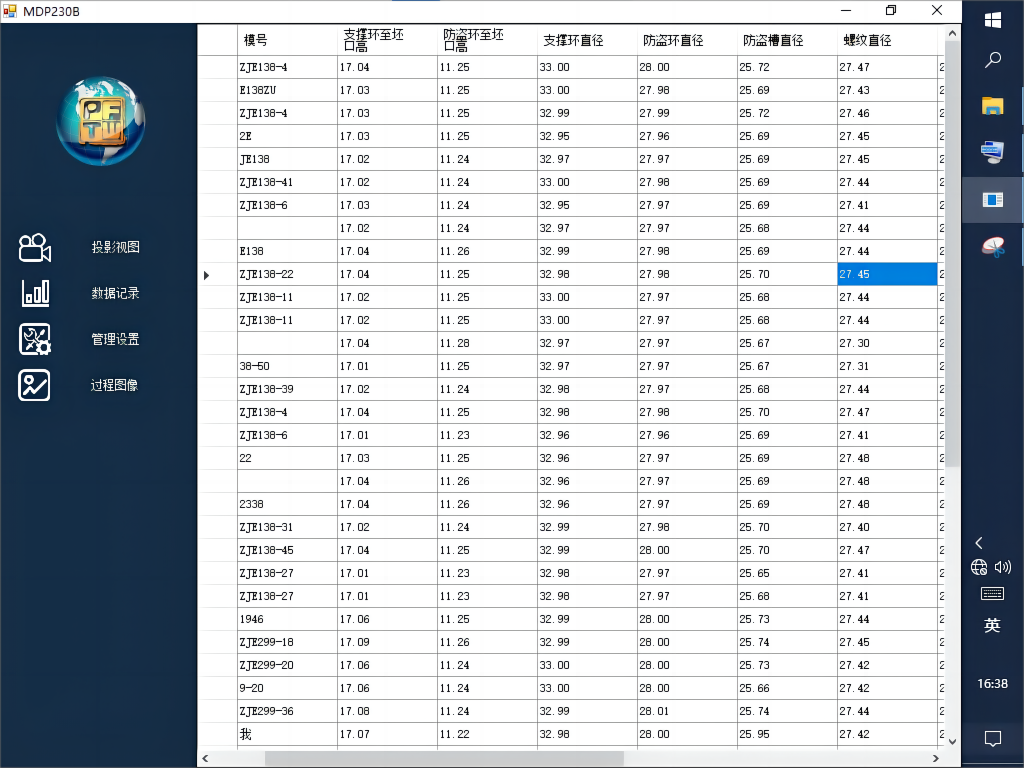This screenshot has width=1024, height=768.
Task: Click the PFTW globe logo
Action: 101,121
